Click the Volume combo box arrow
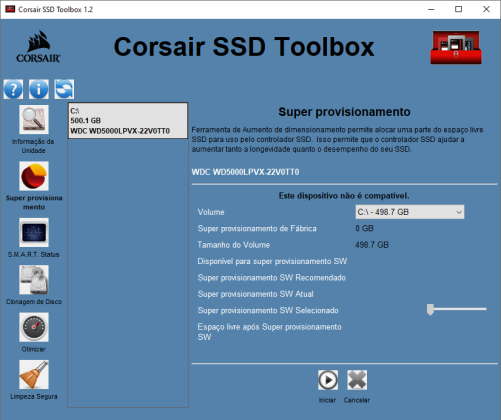The width and height of the screenshot is (501, 420). click(459, 212)
